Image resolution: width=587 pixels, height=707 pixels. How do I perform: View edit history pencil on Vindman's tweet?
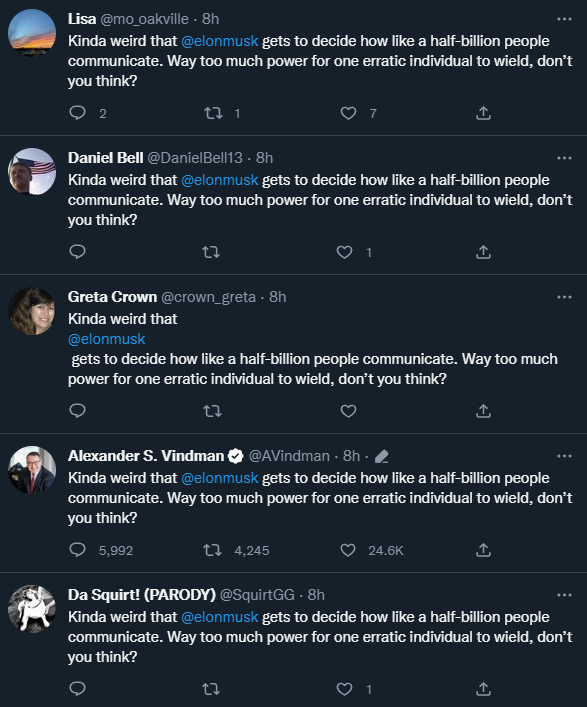(x=381, y=456)
